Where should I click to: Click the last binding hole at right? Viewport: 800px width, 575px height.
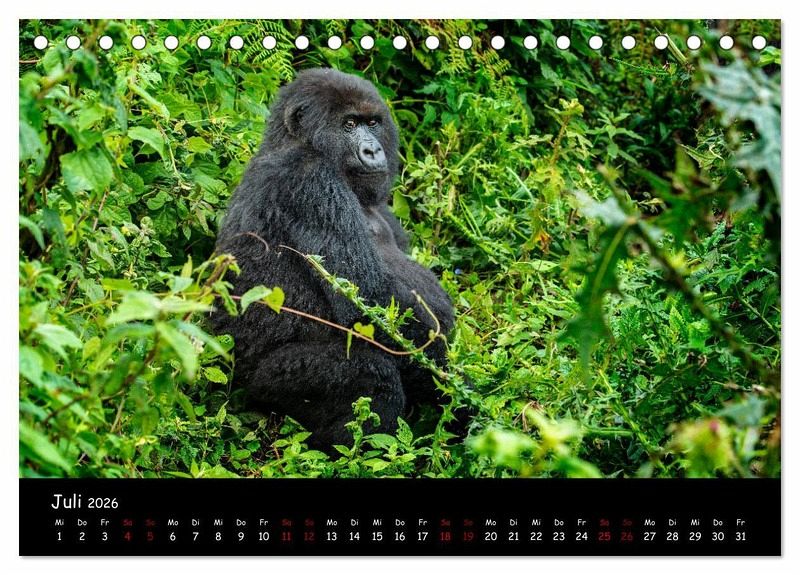759,43
